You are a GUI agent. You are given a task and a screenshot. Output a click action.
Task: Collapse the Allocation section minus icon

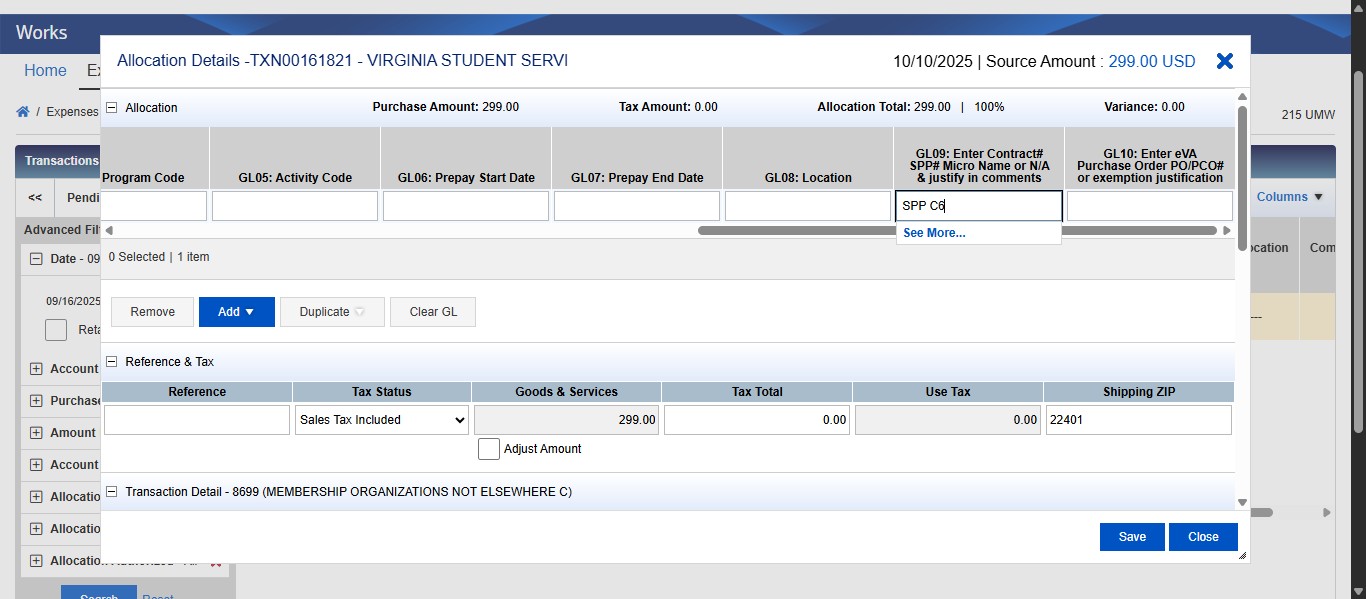(x=112, y=108)
